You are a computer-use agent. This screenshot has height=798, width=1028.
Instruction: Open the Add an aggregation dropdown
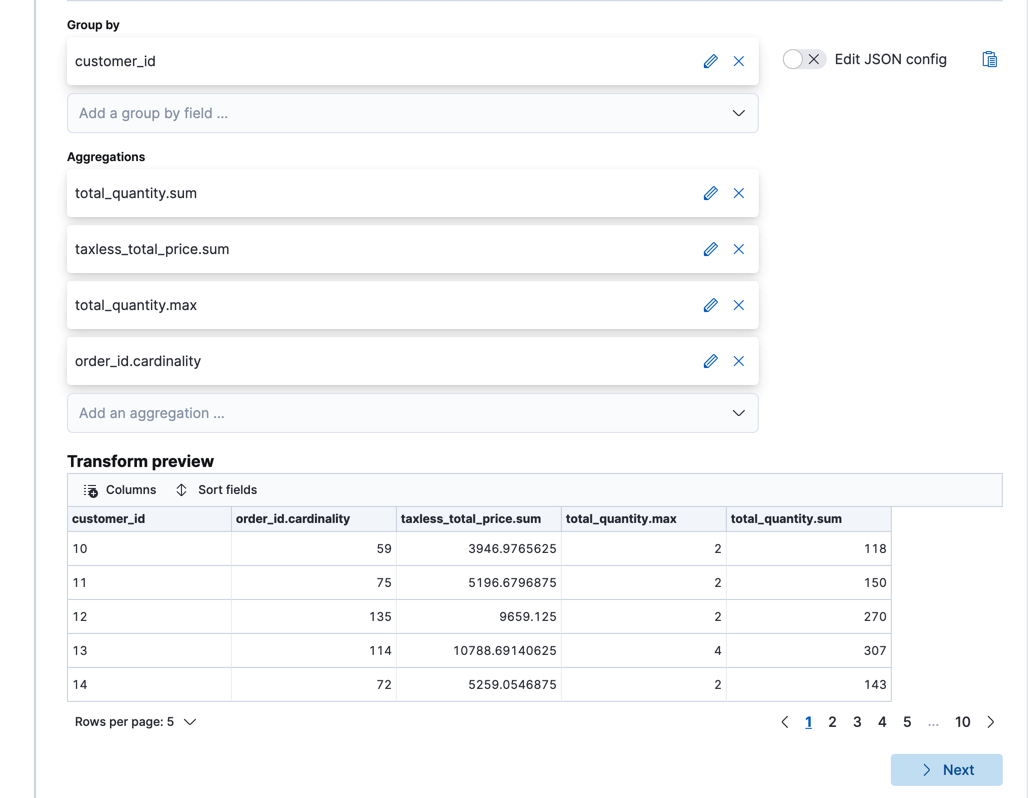pos(412,413)
